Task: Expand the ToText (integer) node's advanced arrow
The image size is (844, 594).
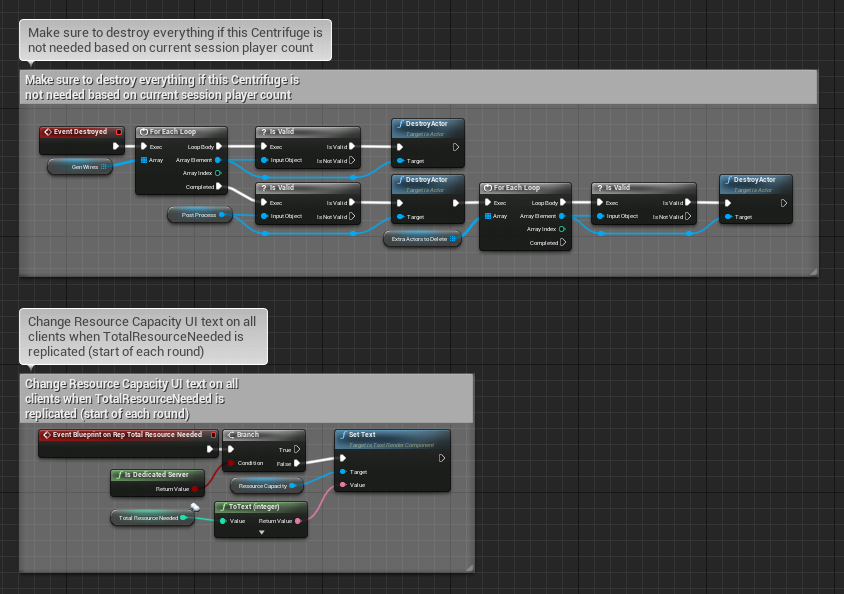Action: tap(261, 533)
